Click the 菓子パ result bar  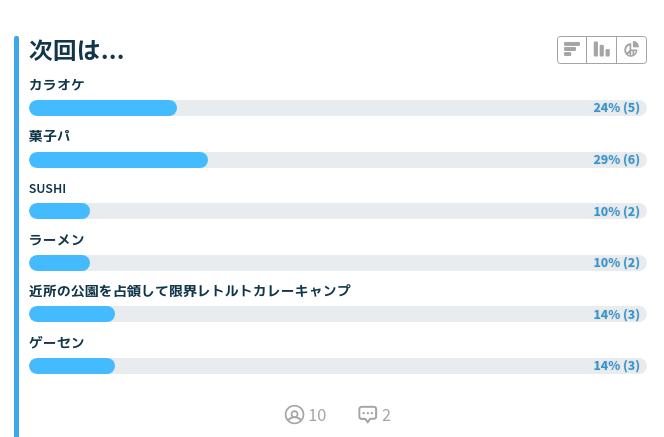point(338,160)
